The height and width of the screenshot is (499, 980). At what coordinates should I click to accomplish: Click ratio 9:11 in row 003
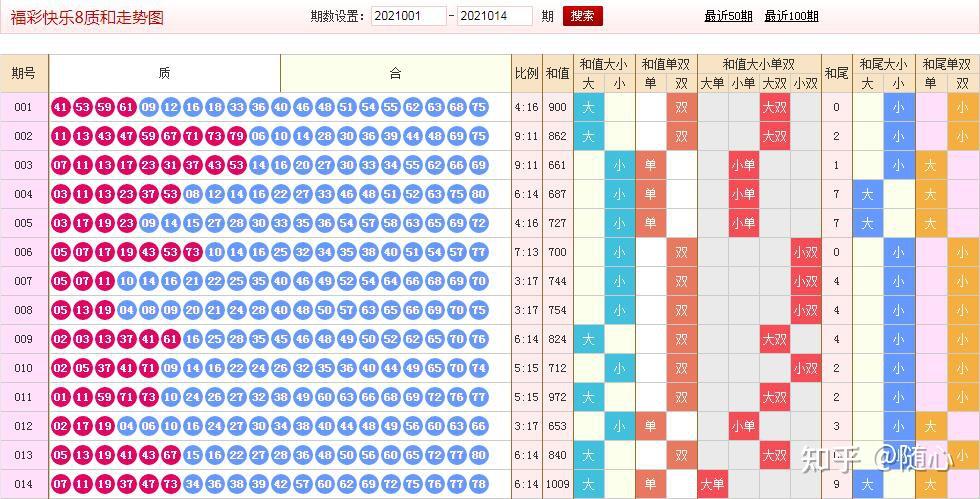click(x=527, y=165)
